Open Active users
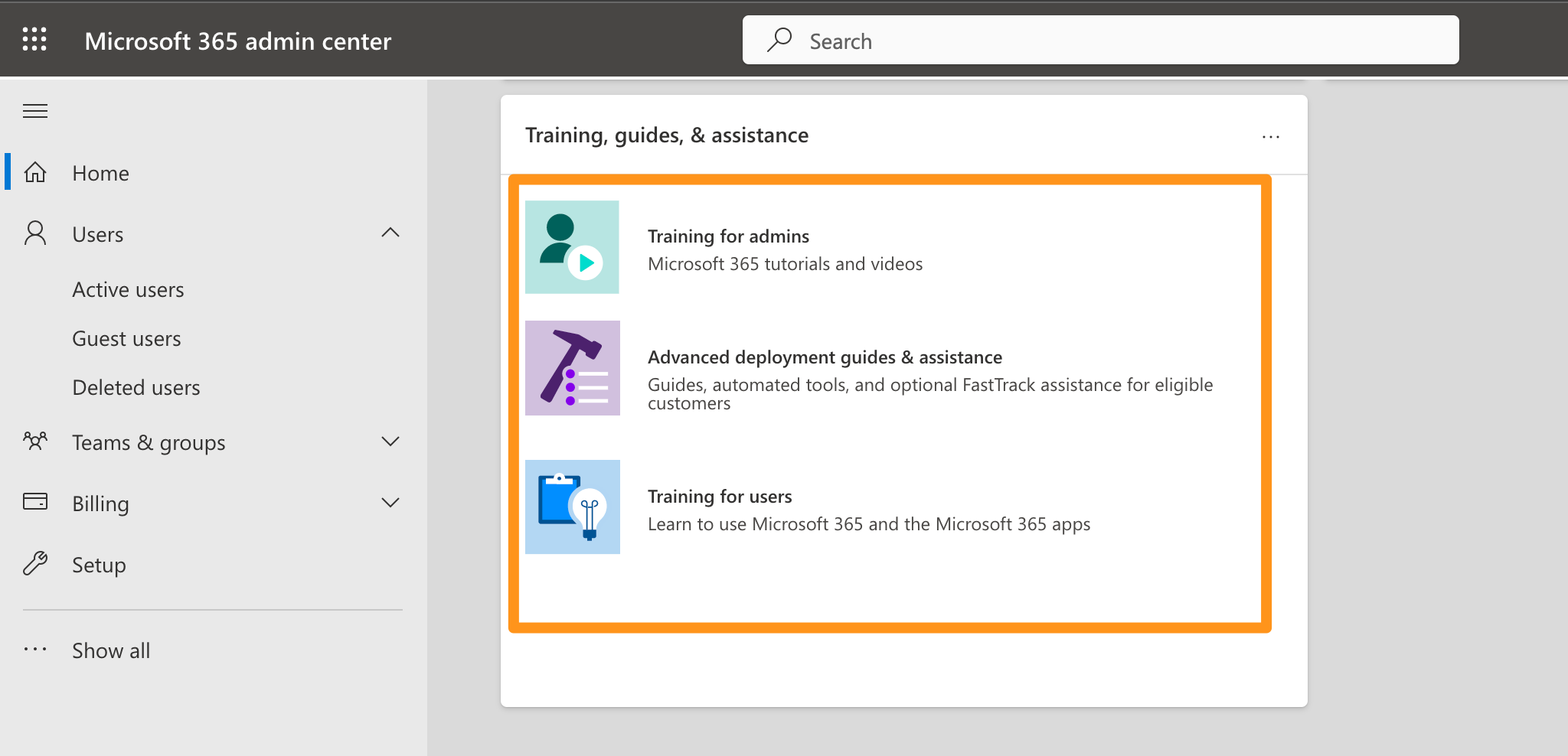The width and height of the screenshot is (1568, 756). coord(128,289)
